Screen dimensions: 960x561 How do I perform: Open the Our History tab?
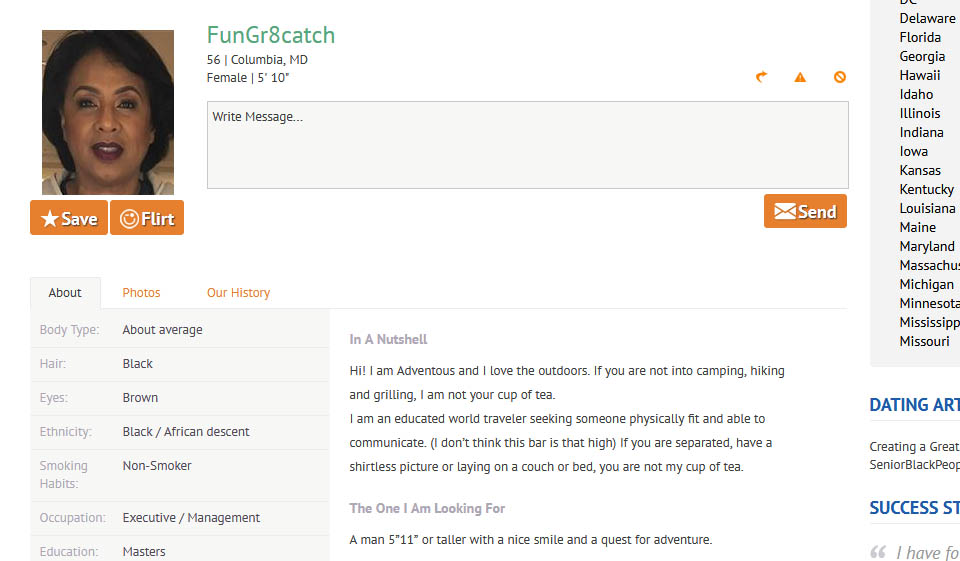point(238,293)
